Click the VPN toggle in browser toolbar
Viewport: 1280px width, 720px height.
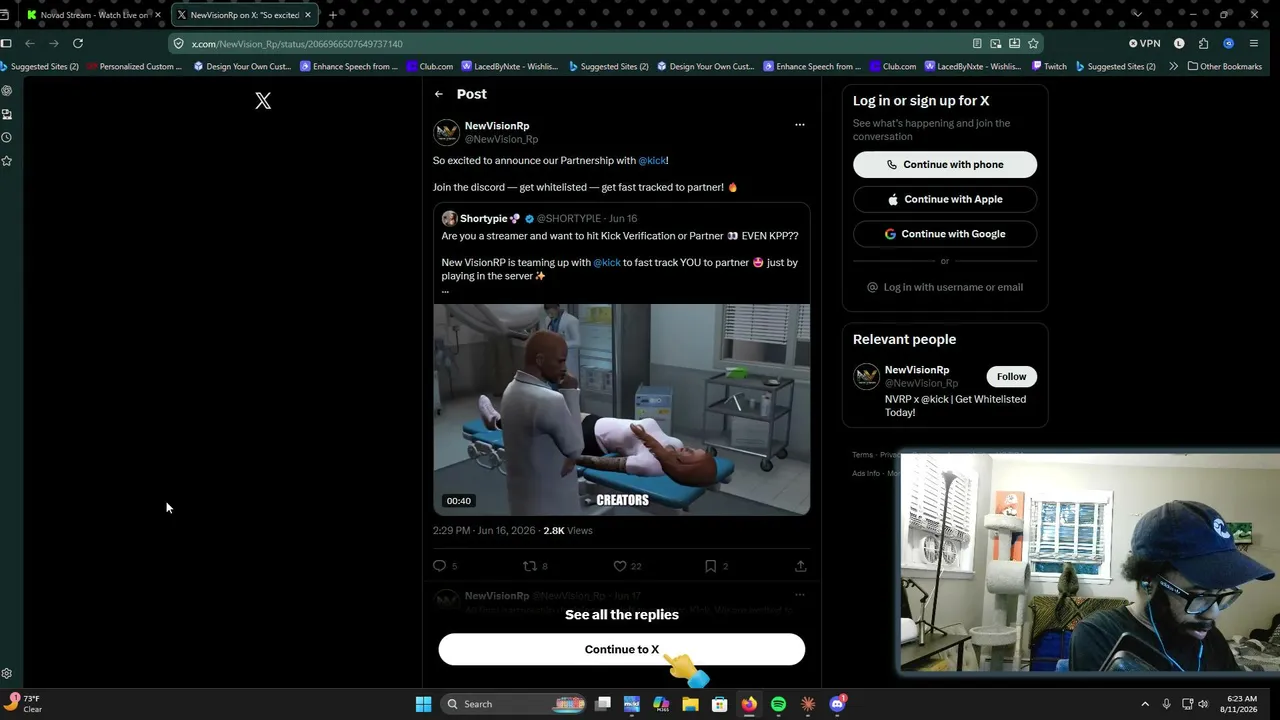(x=1145, y=43)
